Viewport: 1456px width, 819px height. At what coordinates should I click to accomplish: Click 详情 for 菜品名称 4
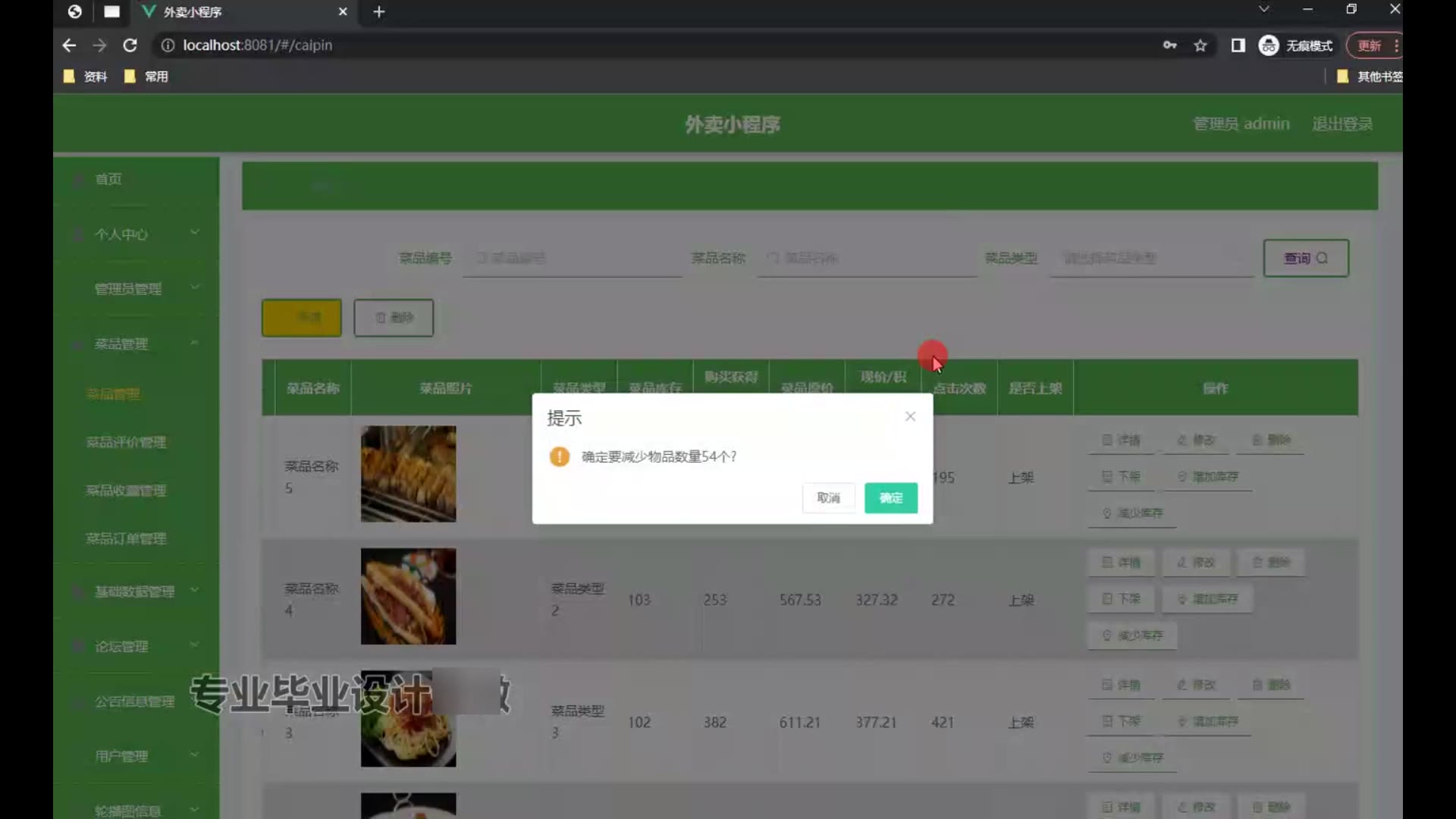(1121, 563)
